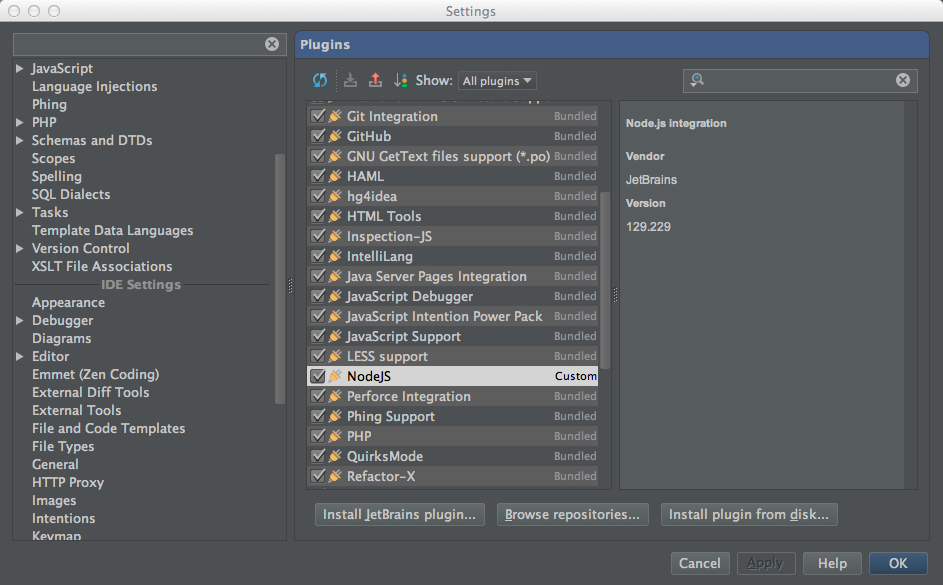Click the plug icon beside Git Integration
The width and height of the screenshot is (943, 585).
tap(336, 116)
